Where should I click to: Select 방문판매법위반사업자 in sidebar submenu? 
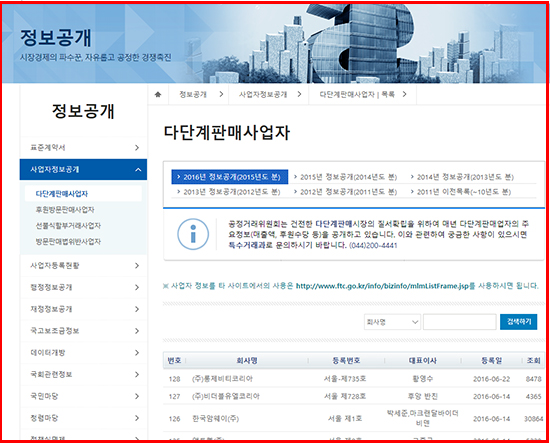coord(68,242)
